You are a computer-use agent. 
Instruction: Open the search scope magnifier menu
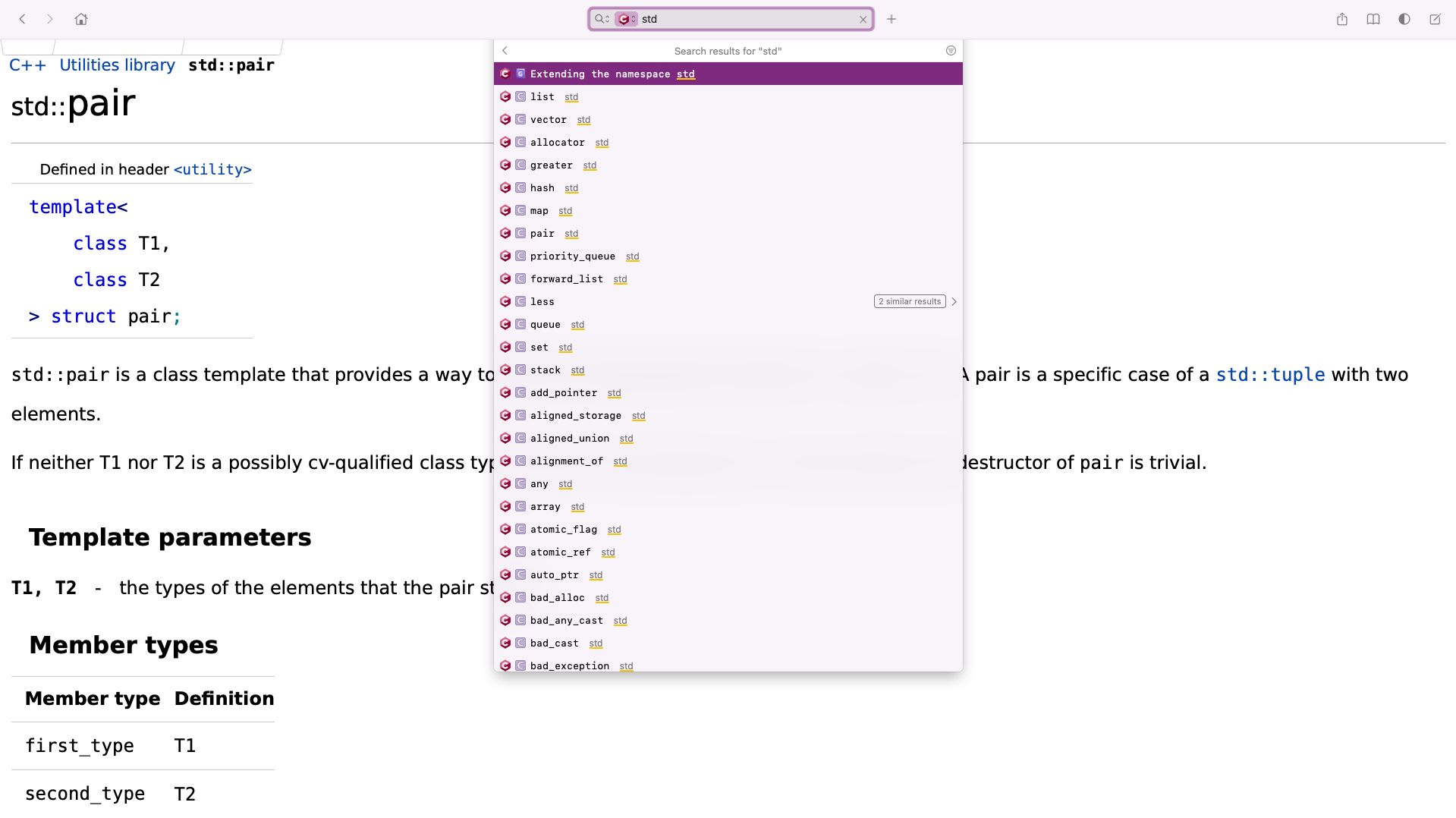click(x=602, y=19)
